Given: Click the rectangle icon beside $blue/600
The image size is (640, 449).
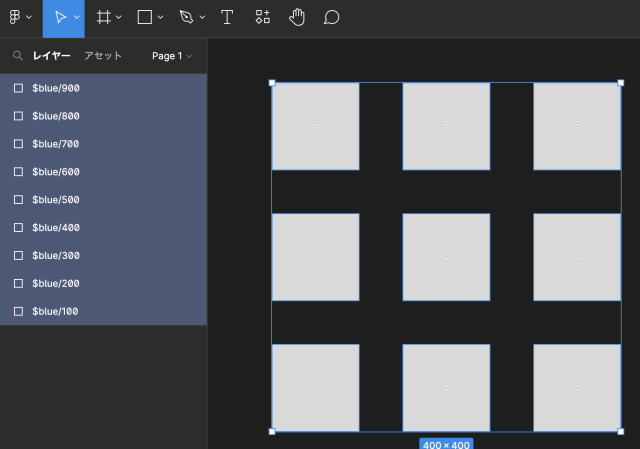Looking at the screenshot, I should (18, 172).
